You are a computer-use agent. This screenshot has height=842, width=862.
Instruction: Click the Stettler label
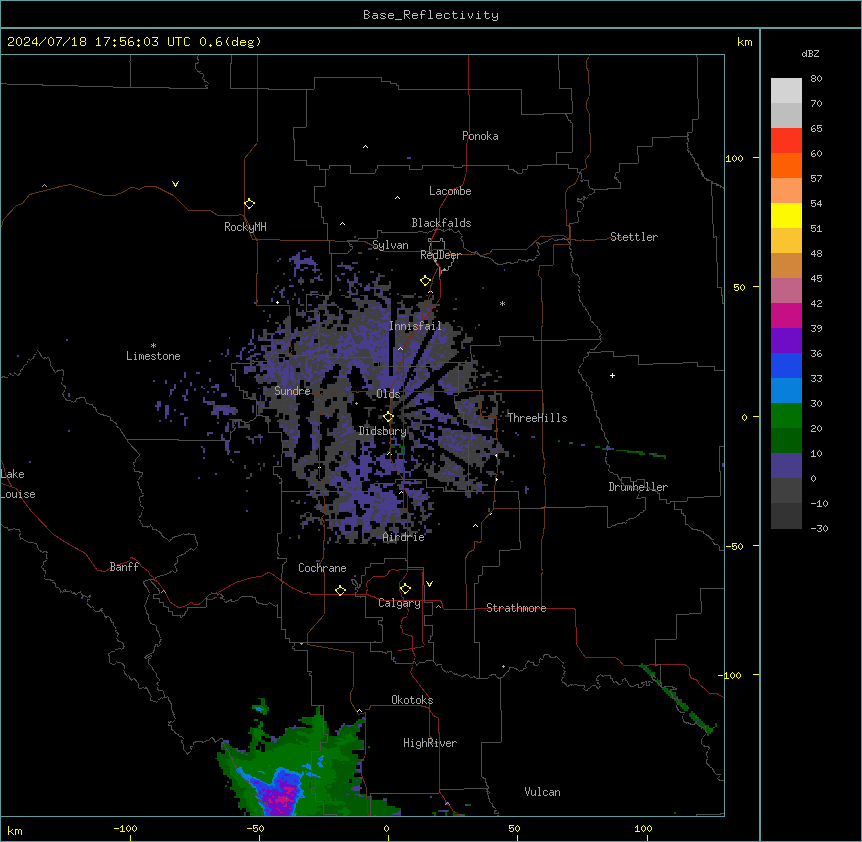634,237
